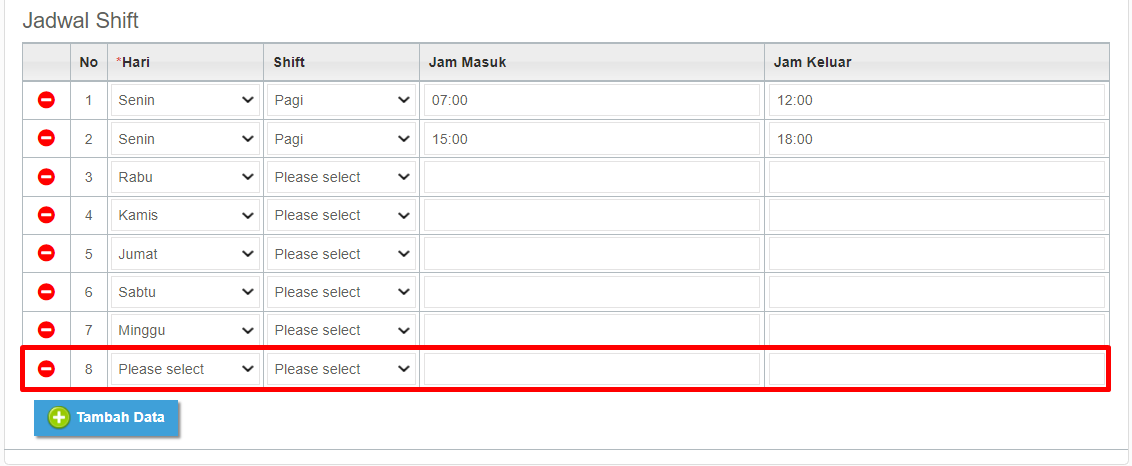Click Tambah Data button

click(x=107, y=418)
